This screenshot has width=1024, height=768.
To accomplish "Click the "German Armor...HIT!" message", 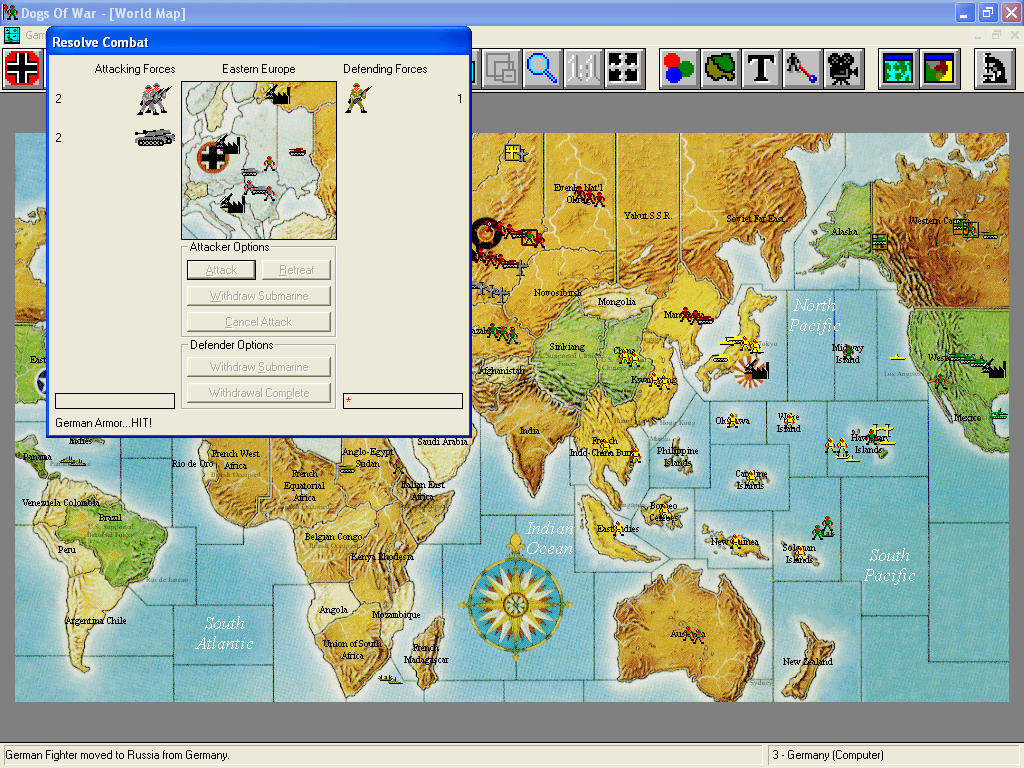I will coord(103,423).
